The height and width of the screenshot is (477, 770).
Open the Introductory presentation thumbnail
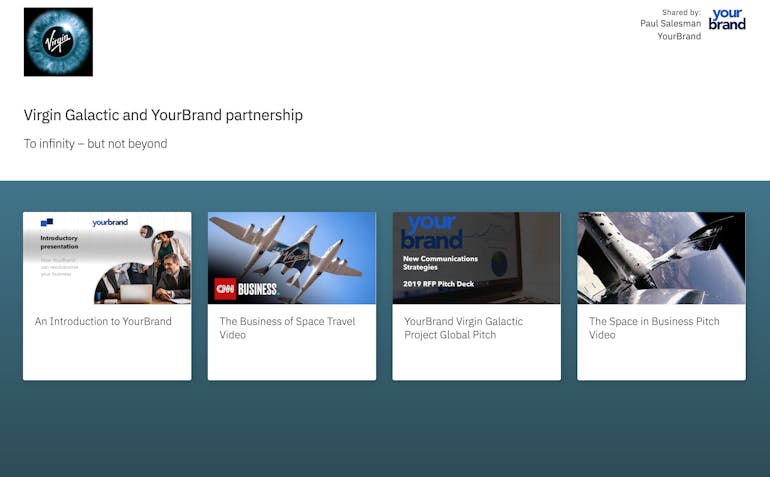[x=107, y=258]
